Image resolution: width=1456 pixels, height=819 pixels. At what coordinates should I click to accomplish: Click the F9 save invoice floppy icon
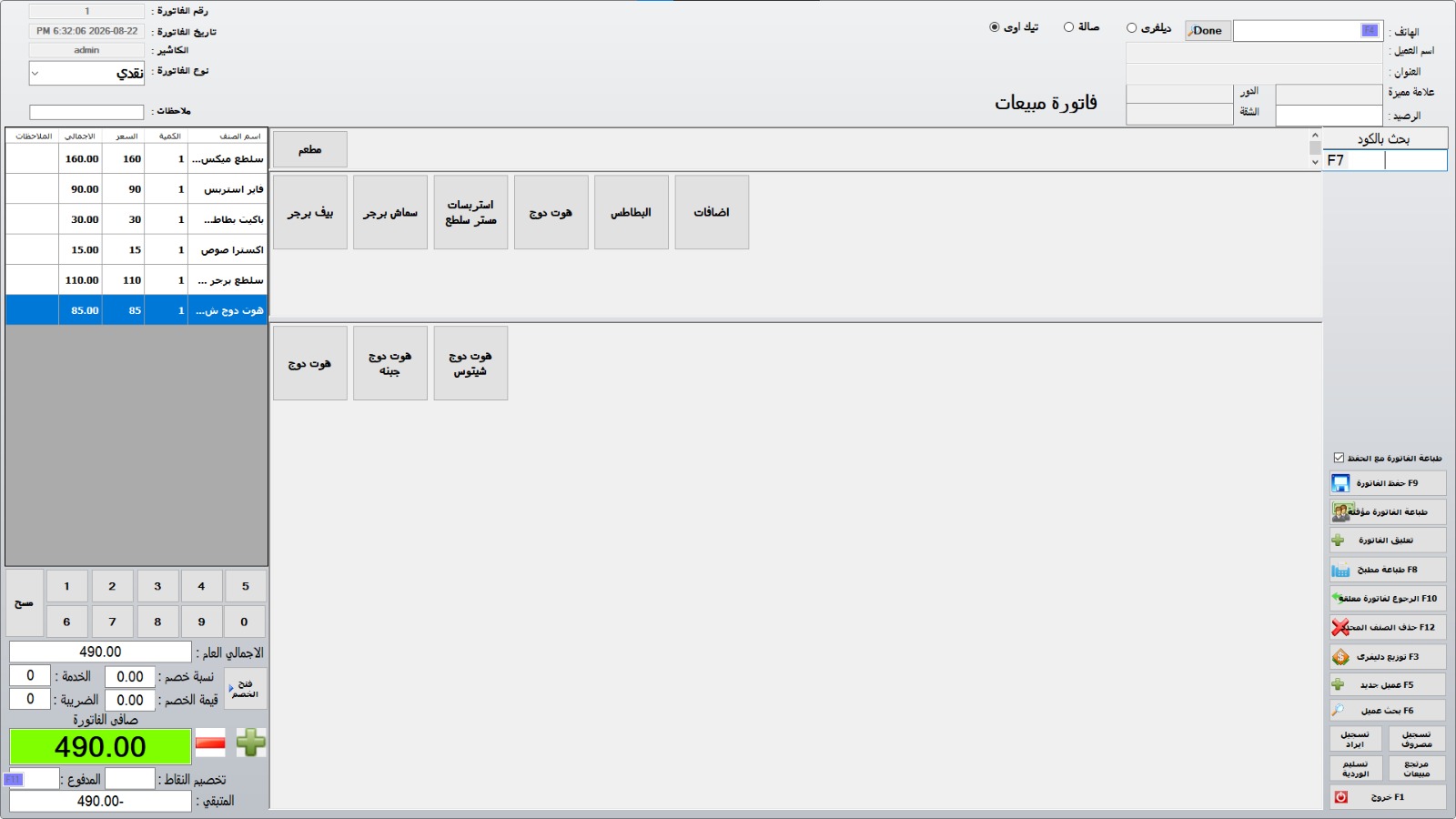point(1340,483)
